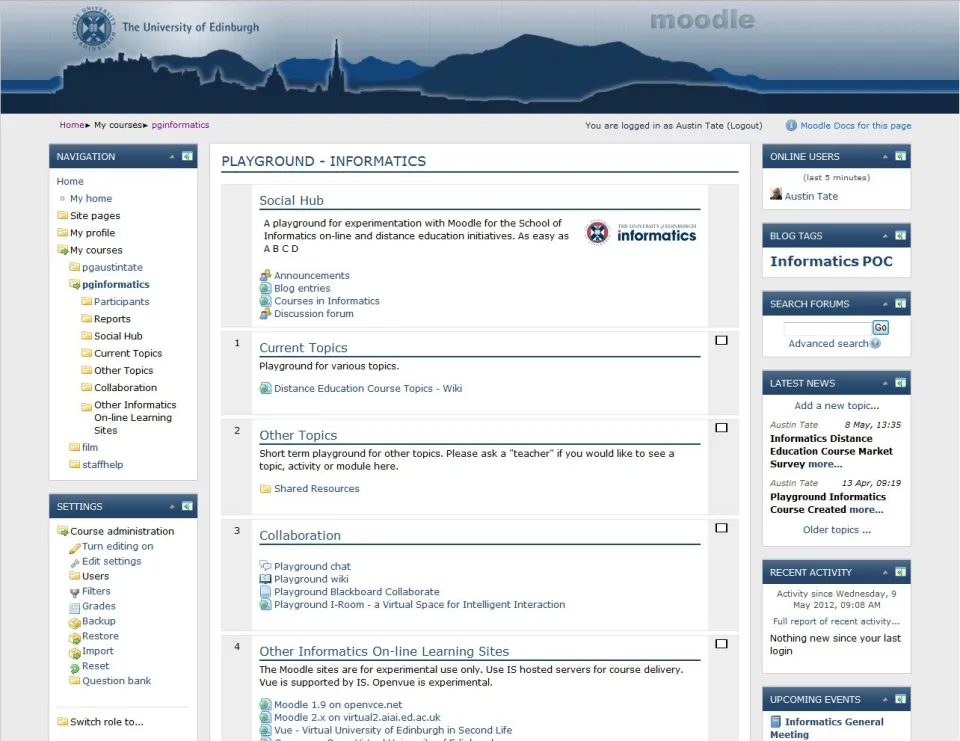Viewport: 960px width, 741px height.
Task: Open Moodle Docs for this page
Action: [x=855, y=126]
